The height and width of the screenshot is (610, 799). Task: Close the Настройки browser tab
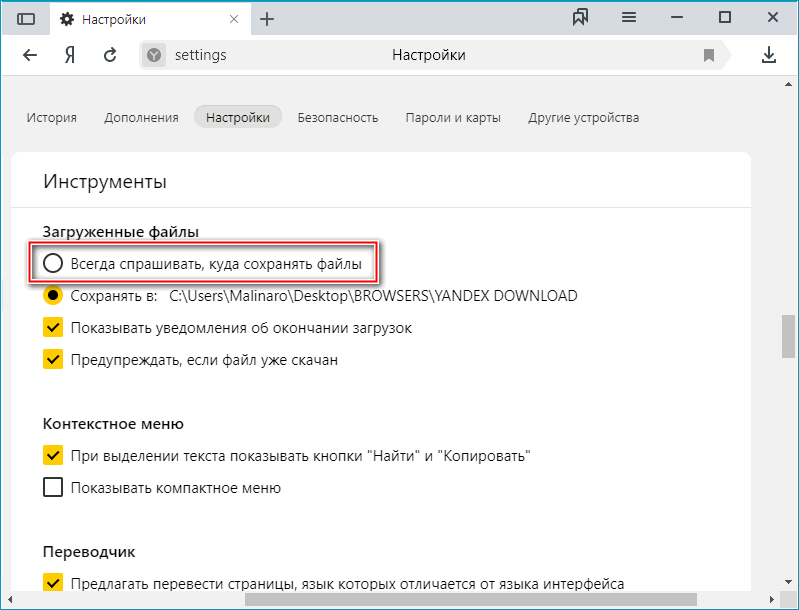[x=234, y=19]
